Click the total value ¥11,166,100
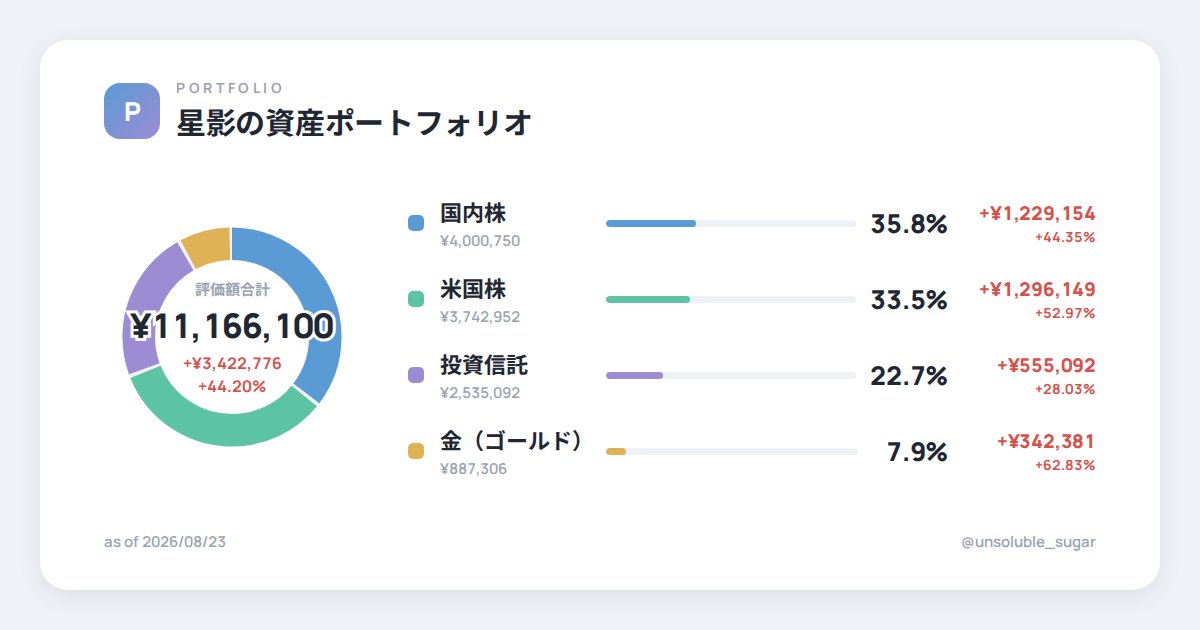The width and height of the screenshot is (1200, 630). tap(232, 326)
